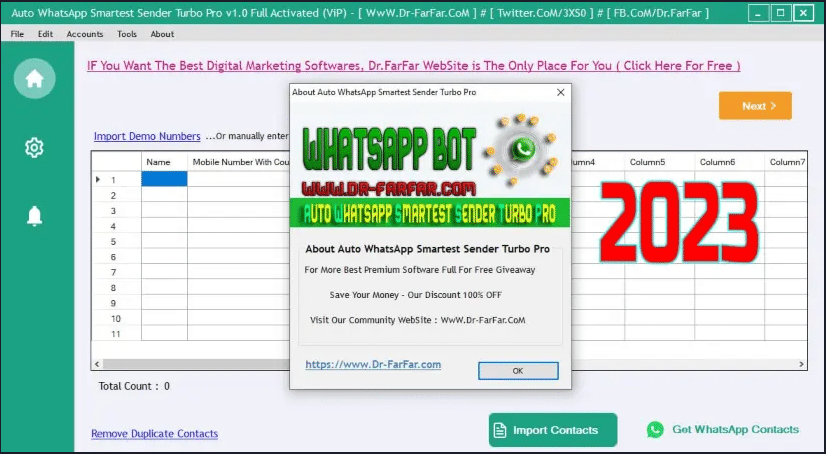Click the document icon in Import Contacts
Screen dimensions: 826x454
coord(500,430)
